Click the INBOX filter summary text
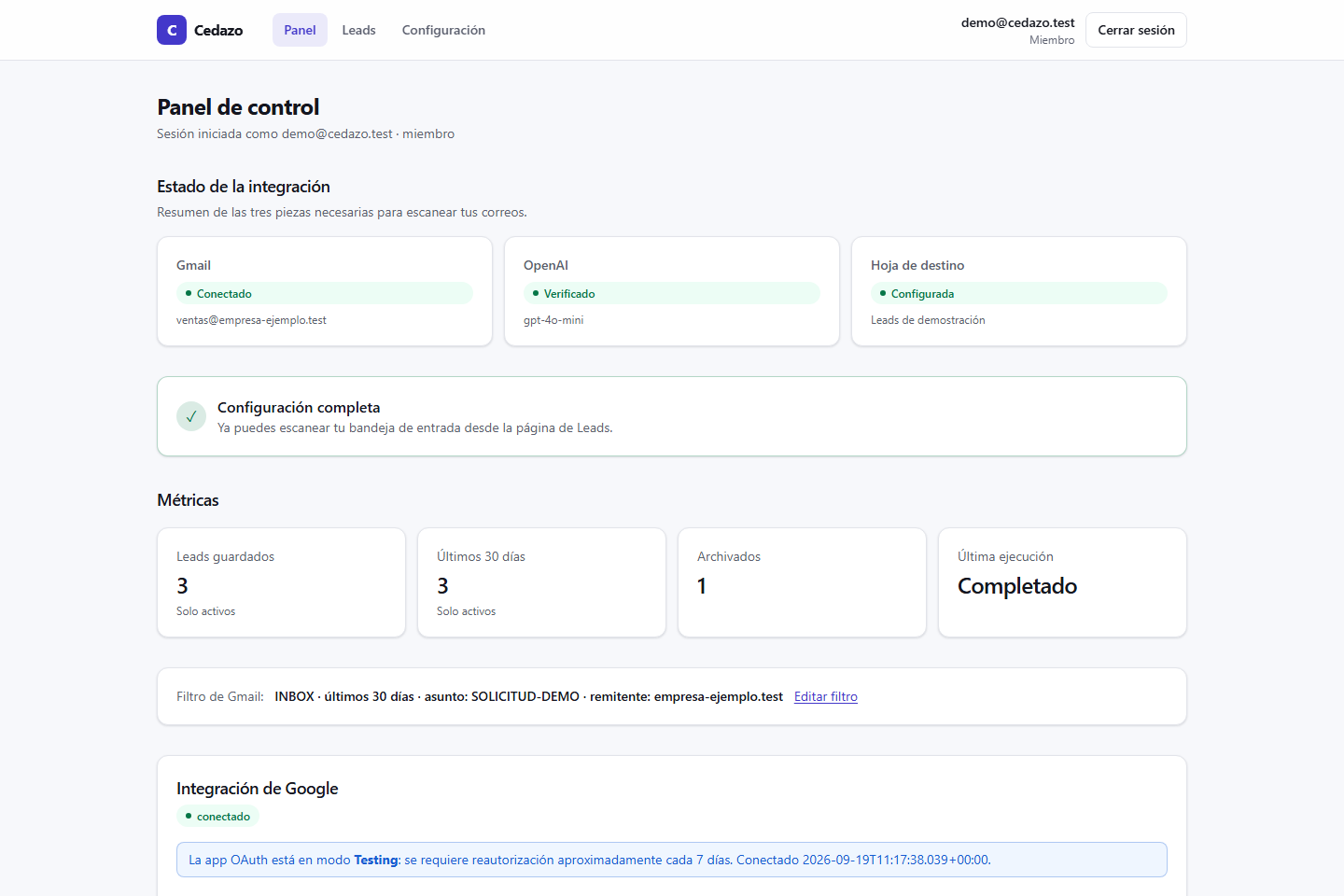This screenshot has width=1344, height=896. pos(528,696)
